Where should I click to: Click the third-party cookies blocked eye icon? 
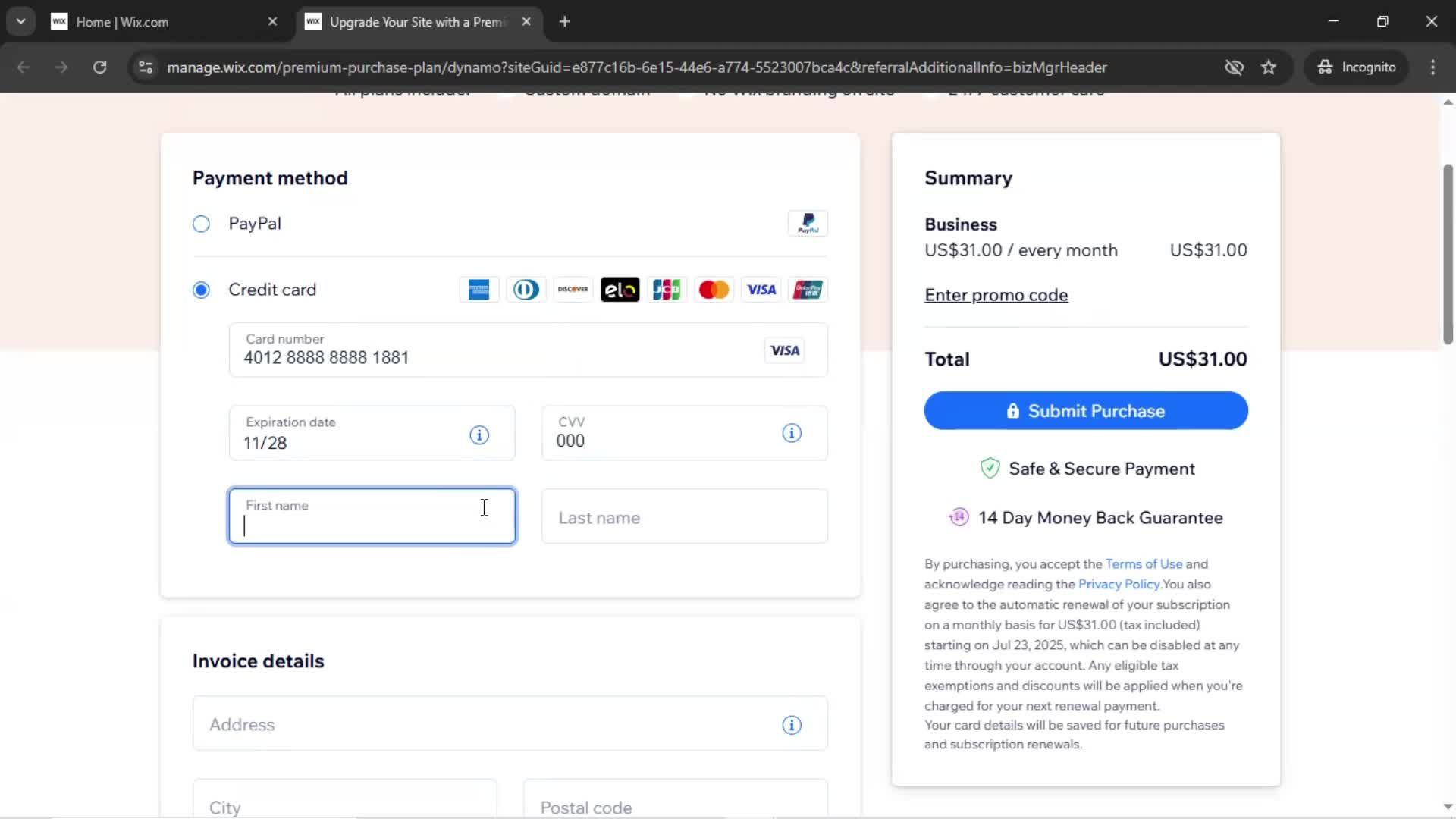click(1234, 67)
